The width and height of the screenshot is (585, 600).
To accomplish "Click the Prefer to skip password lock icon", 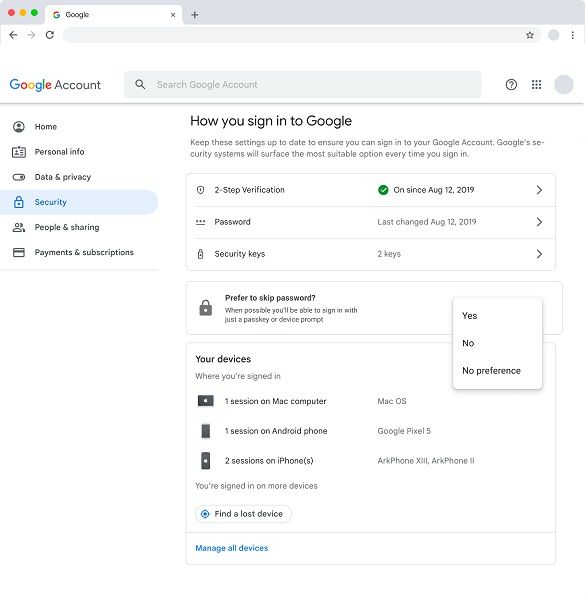I will pos(205,308).
